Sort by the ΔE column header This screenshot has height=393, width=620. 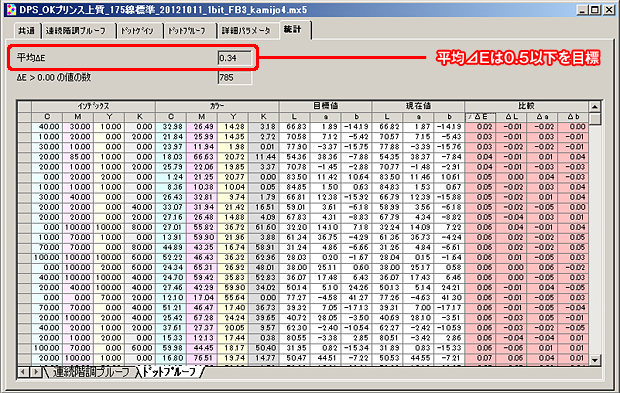coord(480,117)
